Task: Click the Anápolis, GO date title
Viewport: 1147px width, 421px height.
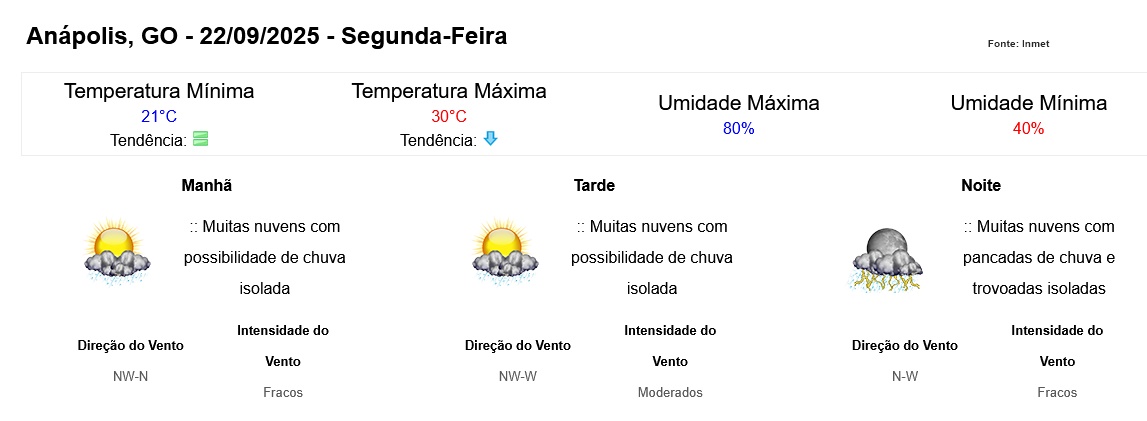Action: coord(266,37)
